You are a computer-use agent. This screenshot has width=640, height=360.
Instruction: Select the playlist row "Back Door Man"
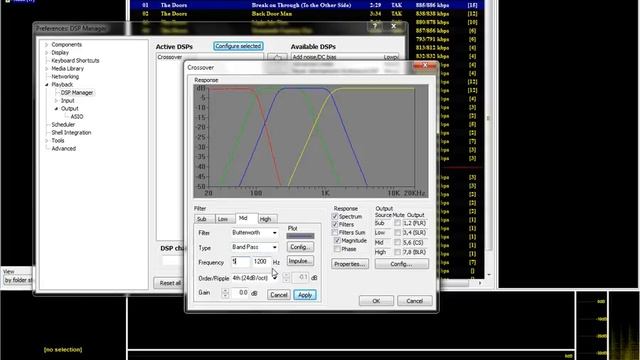tap(307, 14)
